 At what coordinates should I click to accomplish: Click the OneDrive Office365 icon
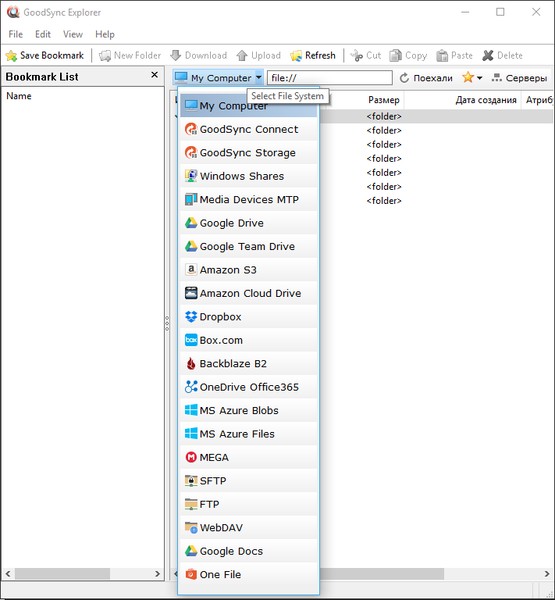coord(191,387)
